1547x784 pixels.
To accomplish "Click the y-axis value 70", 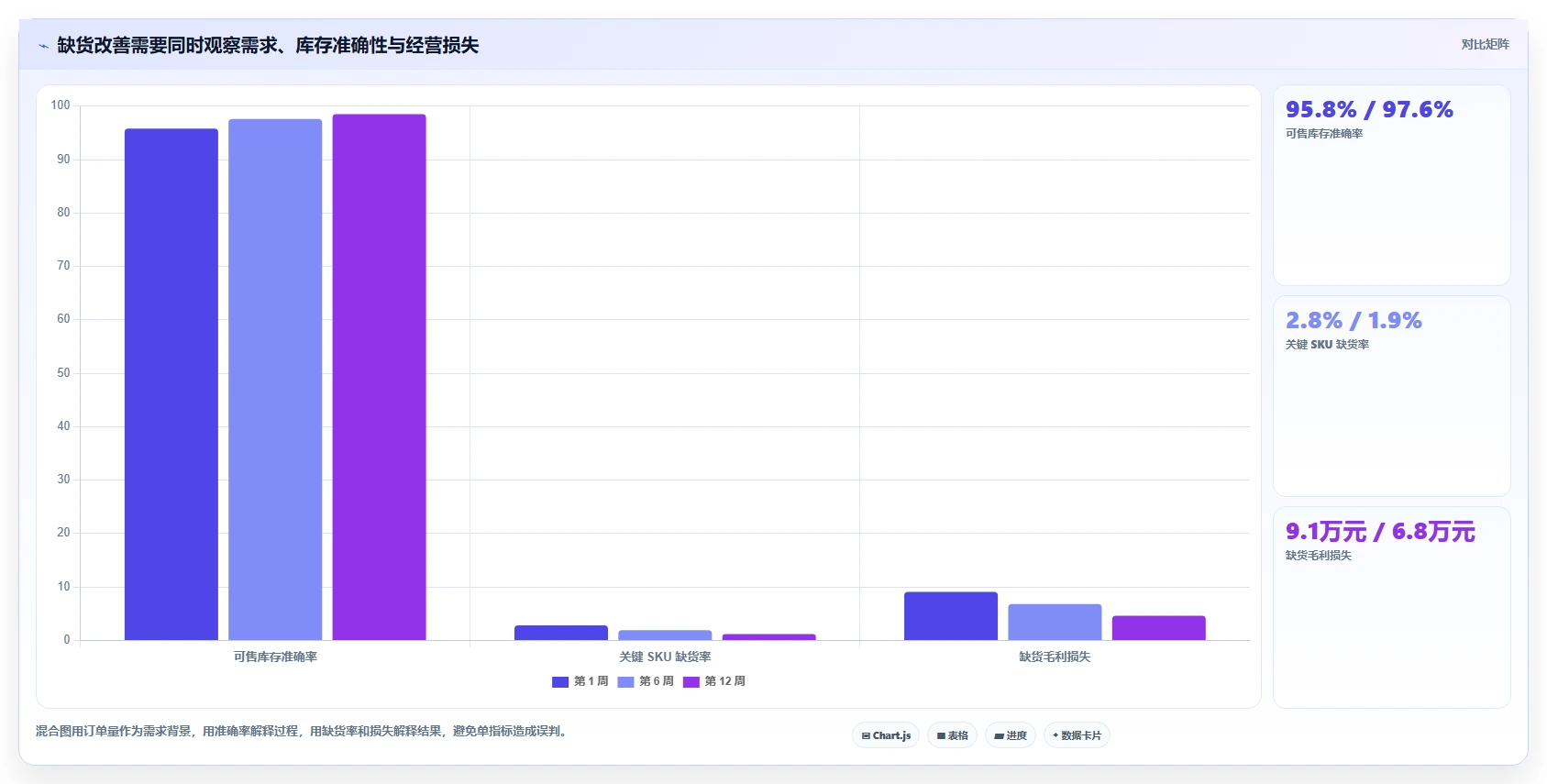I will (x=63, y=266).
